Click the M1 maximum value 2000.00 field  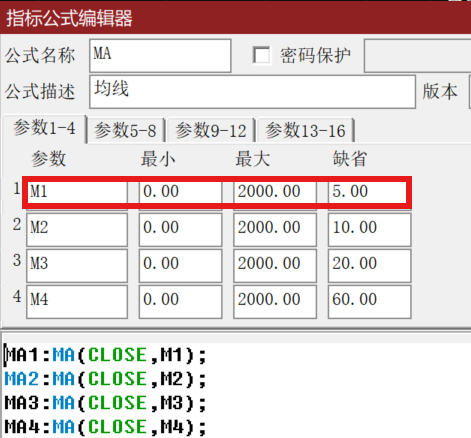(x=275, y=192)
